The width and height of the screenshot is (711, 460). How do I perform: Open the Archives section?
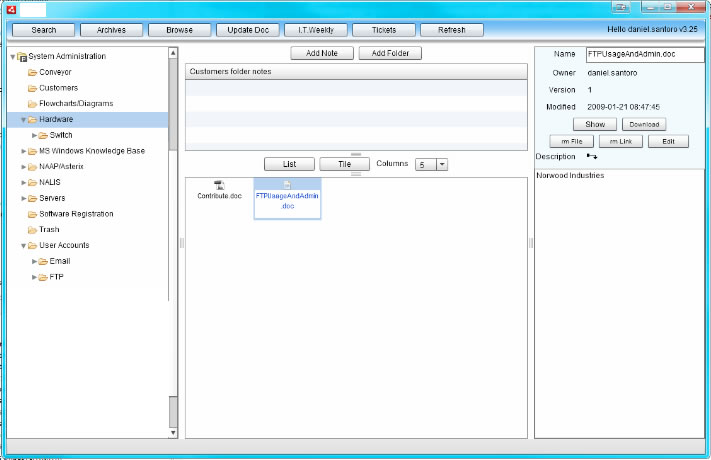[111, 30]
